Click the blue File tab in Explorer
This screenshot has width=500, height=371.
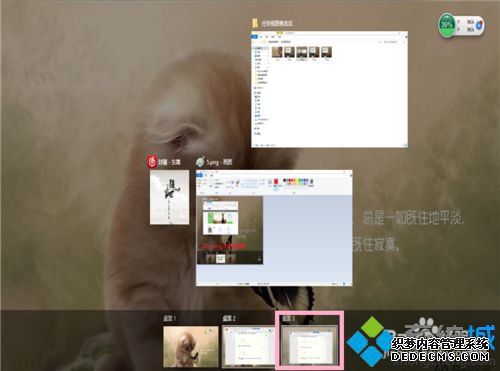coord(255,37)
